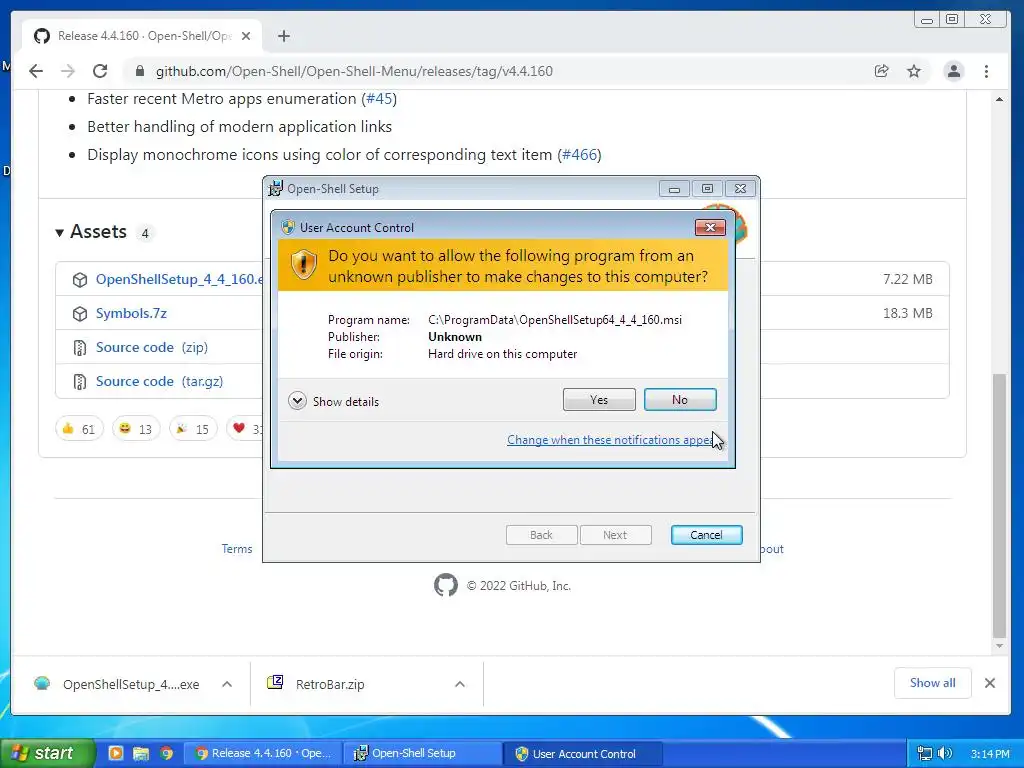Screen dimensions: 1024x768
Task: Click the heart reaction
Action: click(245, 428)
